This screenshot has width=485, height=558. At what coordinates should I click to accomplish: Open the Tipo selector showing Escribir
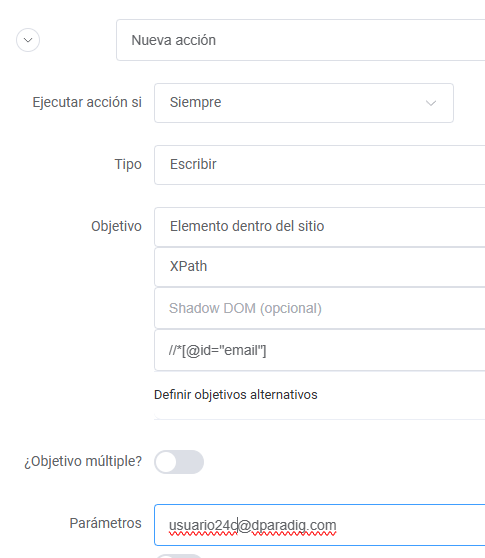(320, 164)
